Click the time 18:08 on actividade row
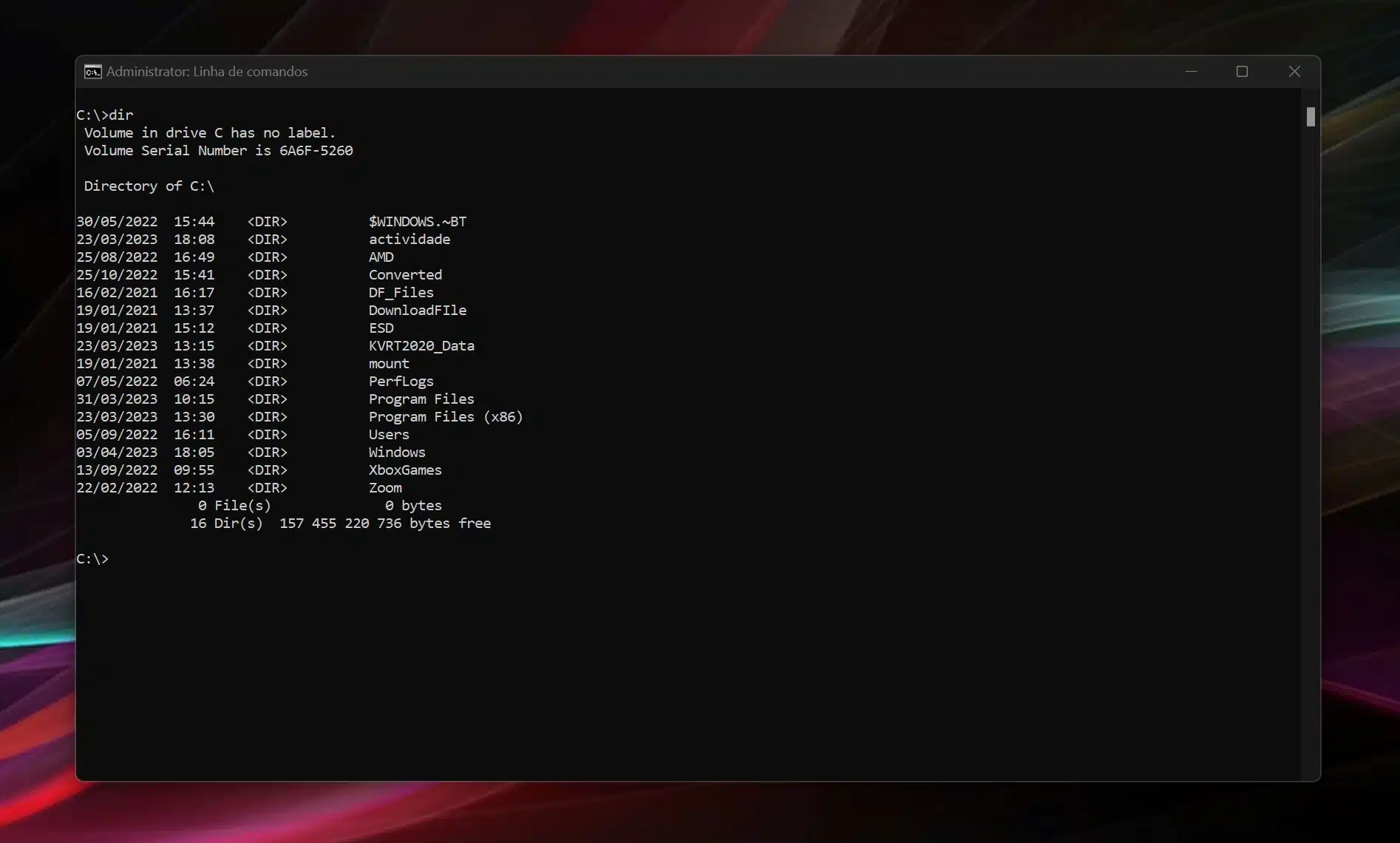 click(194, 239)
